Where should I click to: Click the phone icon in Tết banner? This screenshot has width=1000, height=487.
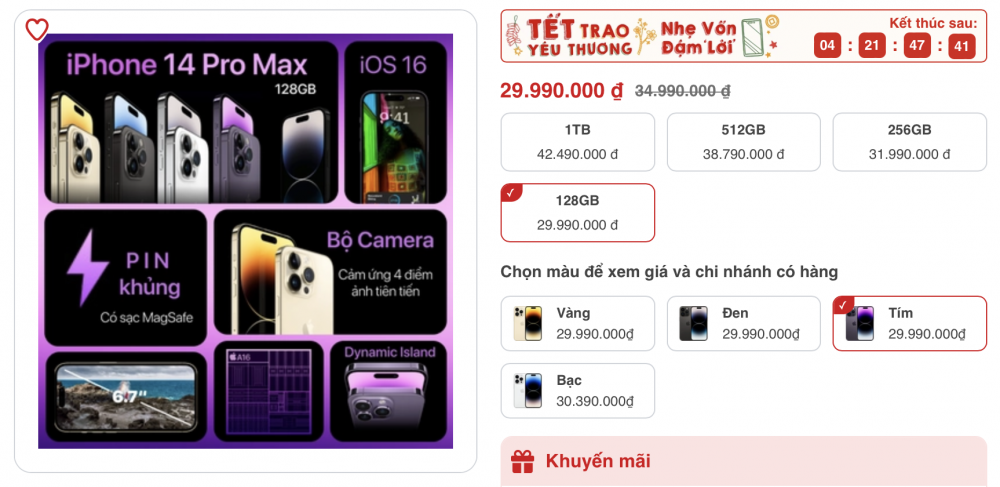753,37
